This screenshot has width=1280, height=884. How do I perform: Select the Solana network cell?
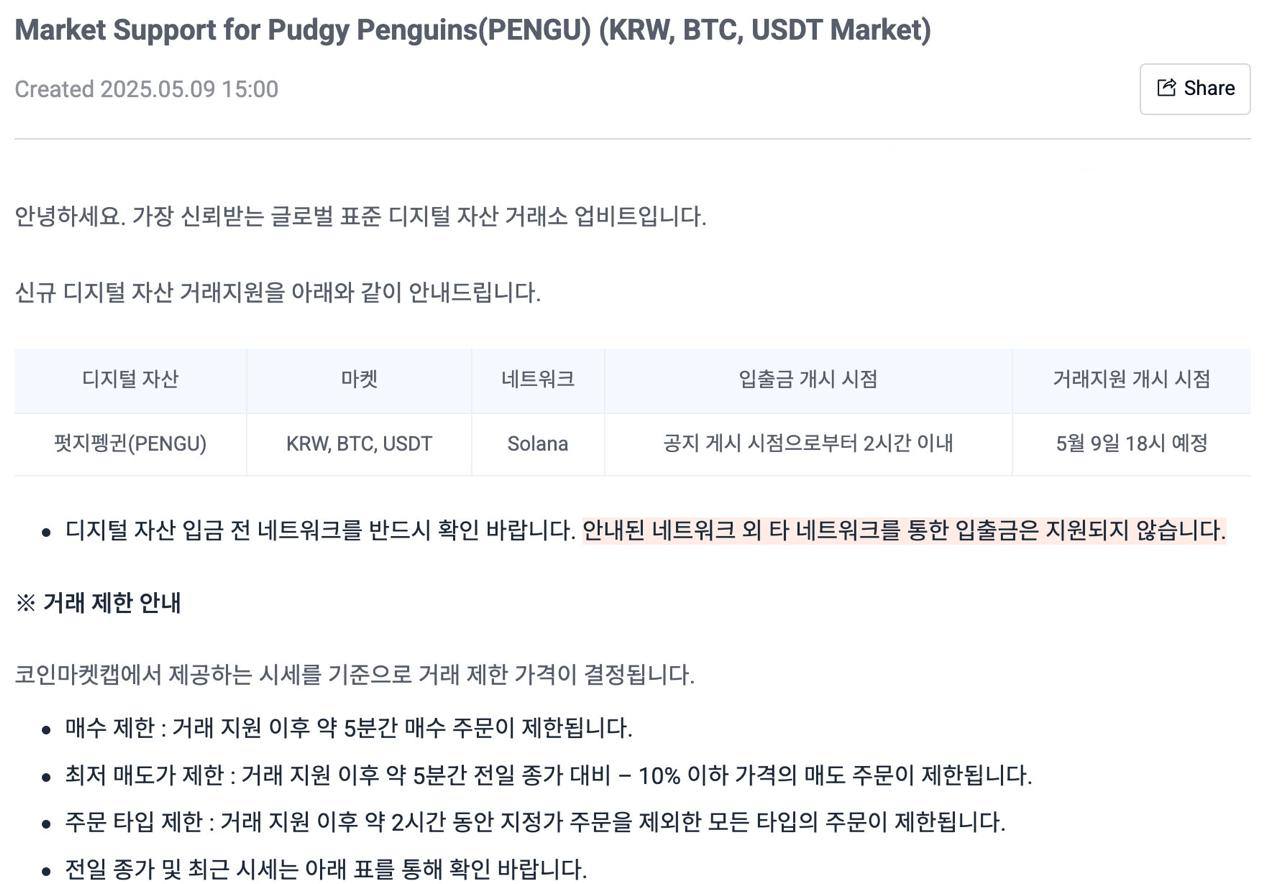point(538,443)
